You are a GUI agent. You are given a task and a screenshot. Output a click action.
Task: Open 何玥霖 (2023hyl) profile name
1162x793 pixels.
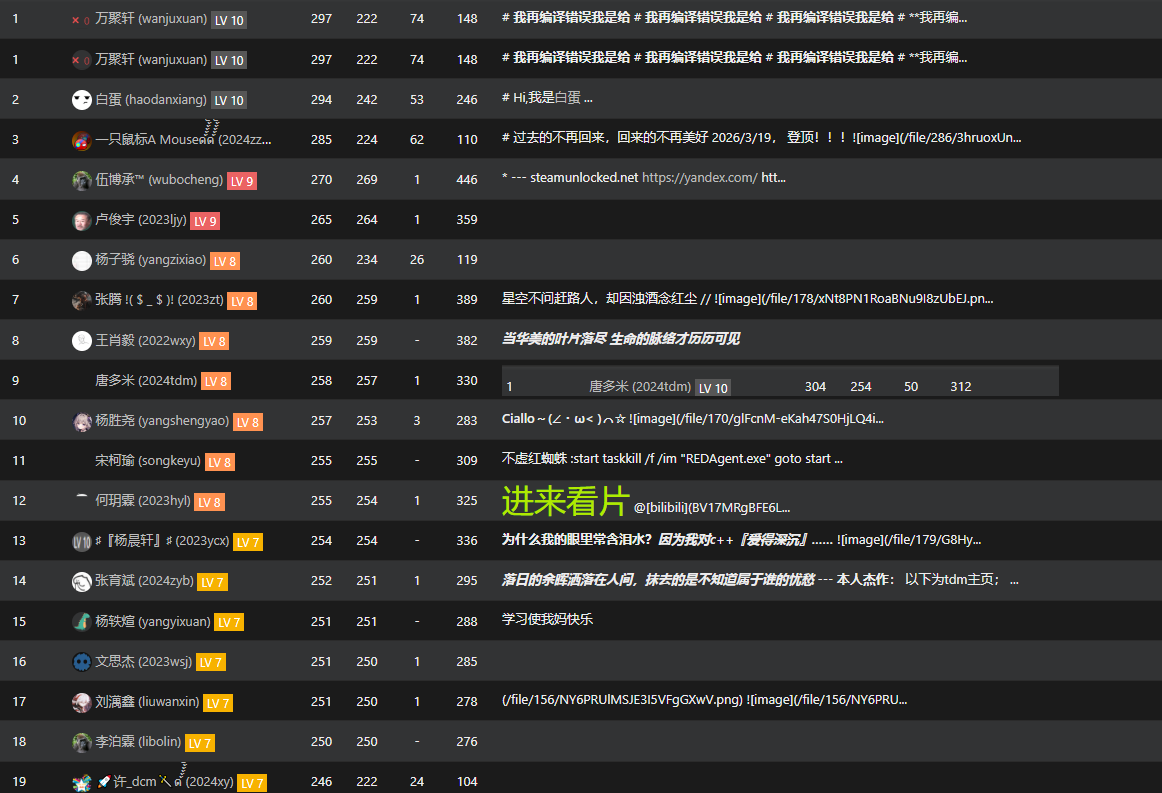143,500
